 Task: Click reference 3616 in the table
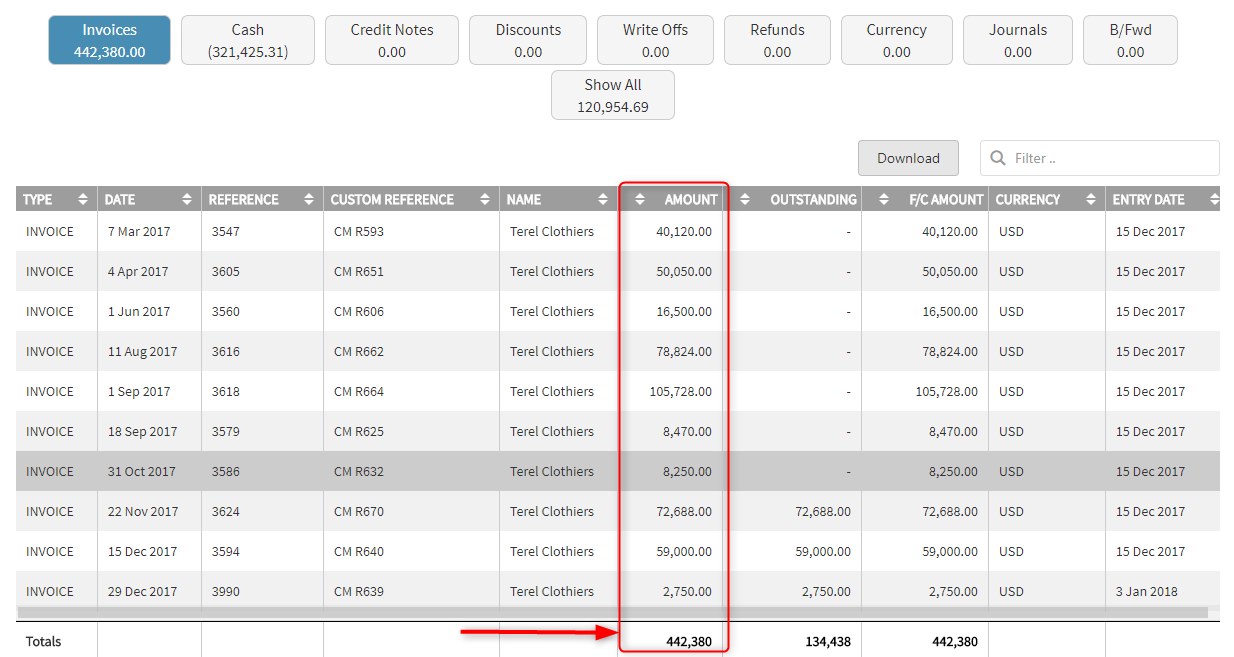226,351
